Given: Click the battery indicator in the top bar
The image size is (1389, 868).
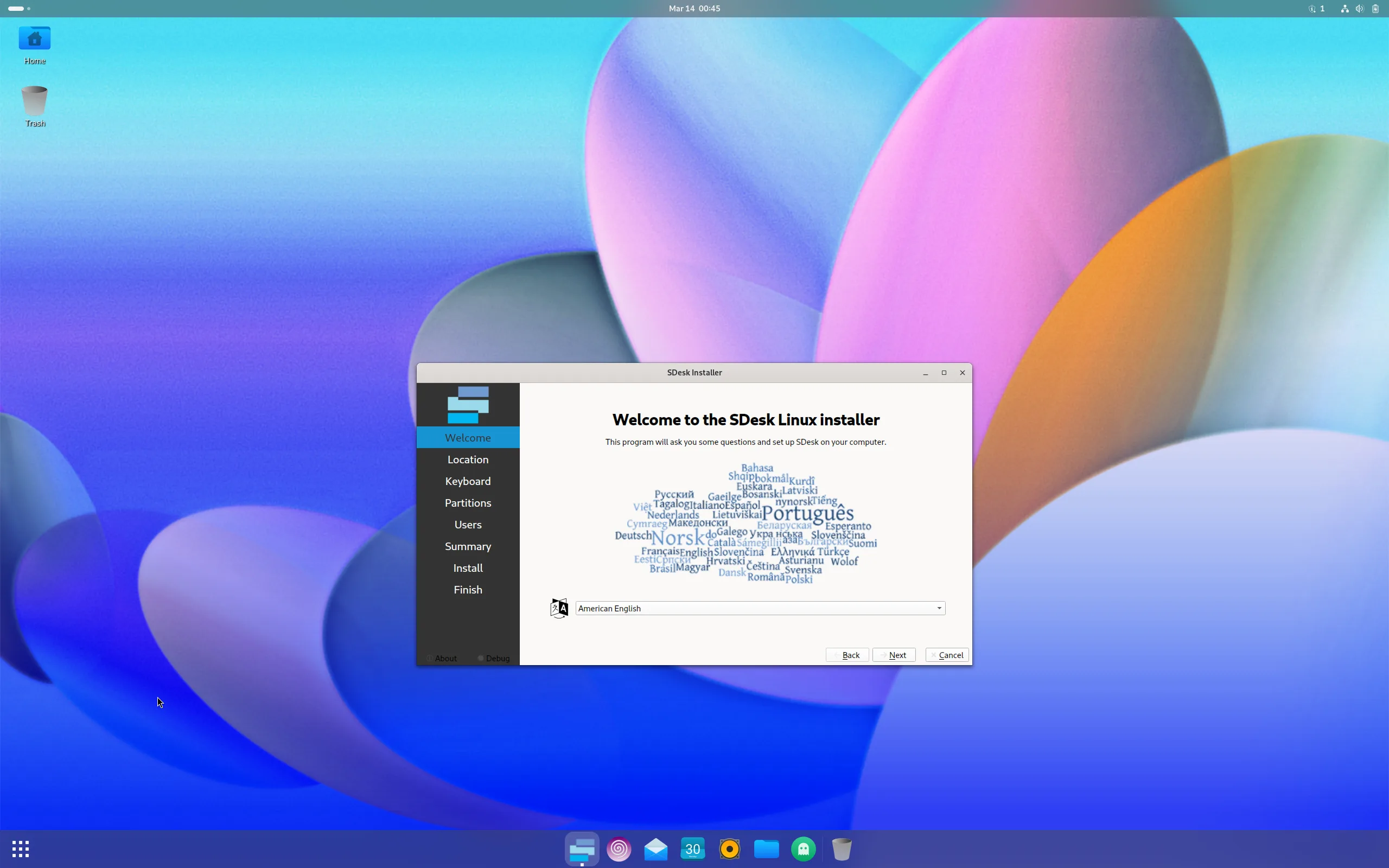Looking at the screenshot, I should pyautogui.click(x=1375, y=8).
